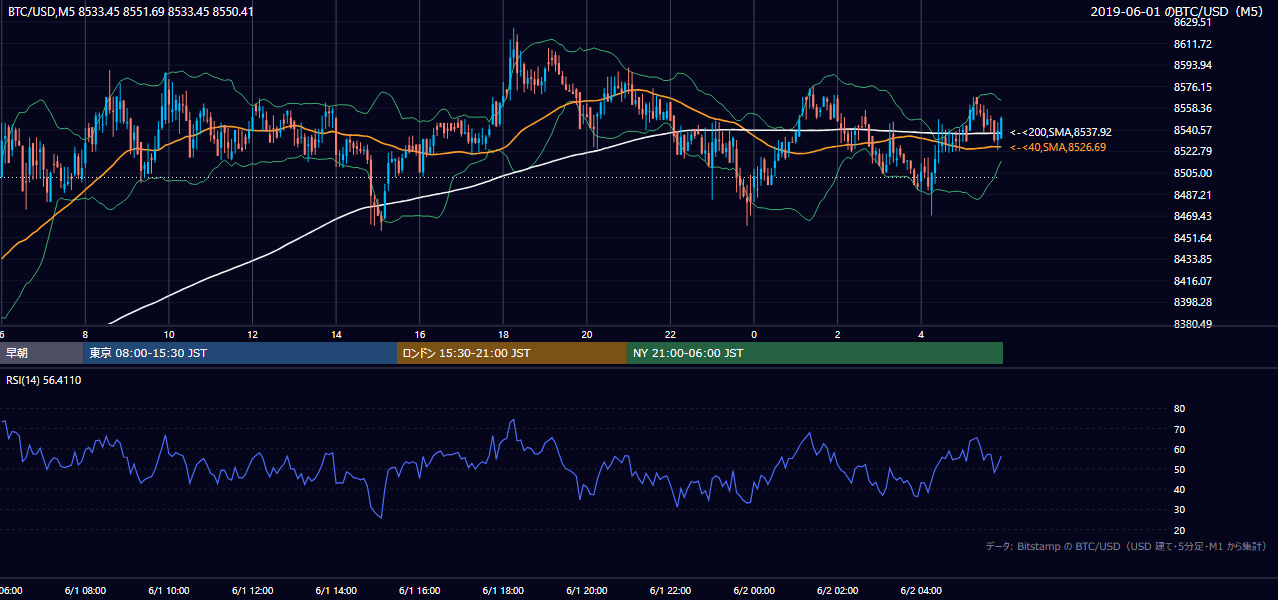Click the 40 SMA 8526.69 label

click(x=1058, y=148)
